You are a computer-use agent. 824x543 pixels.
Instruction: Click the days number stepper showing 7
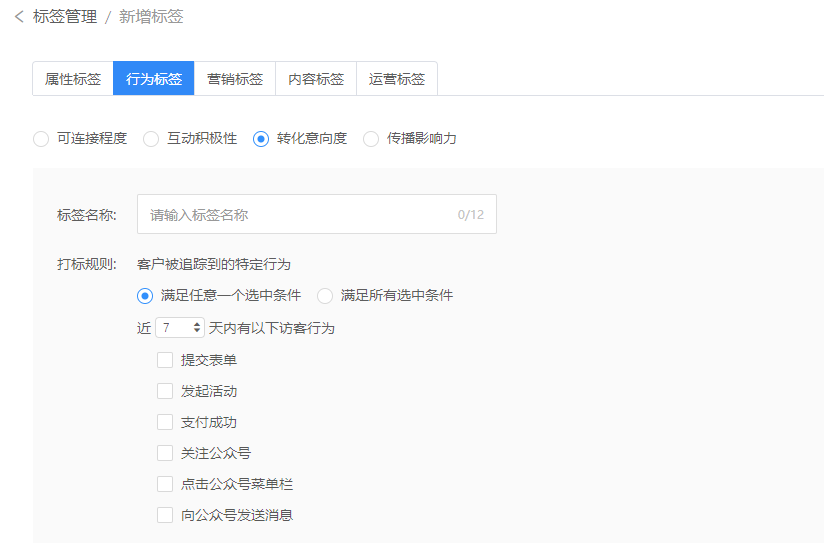[x=180, y=328]
